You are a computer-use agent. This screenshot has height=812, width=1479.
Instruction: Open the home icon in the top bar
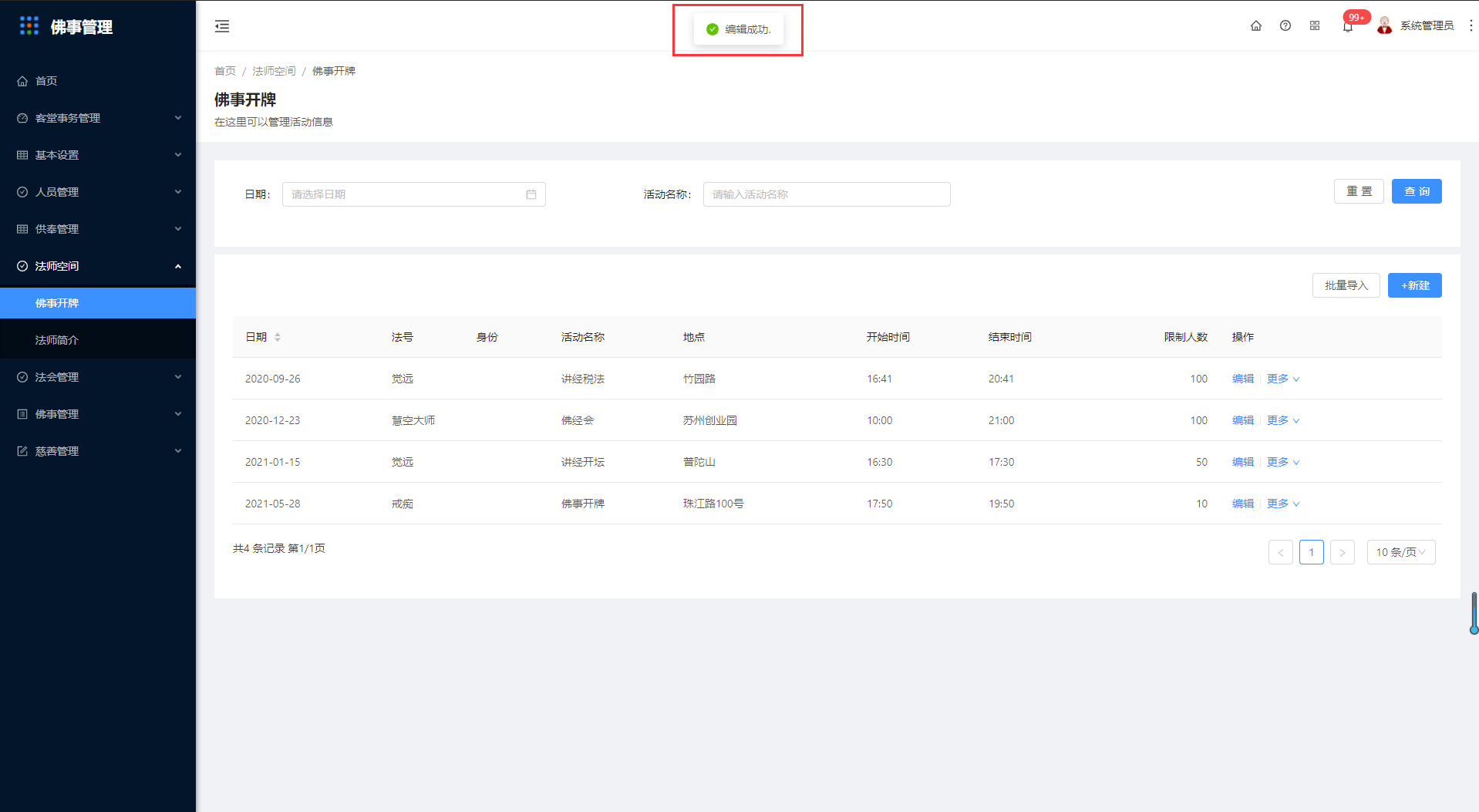coord(1256,25)
